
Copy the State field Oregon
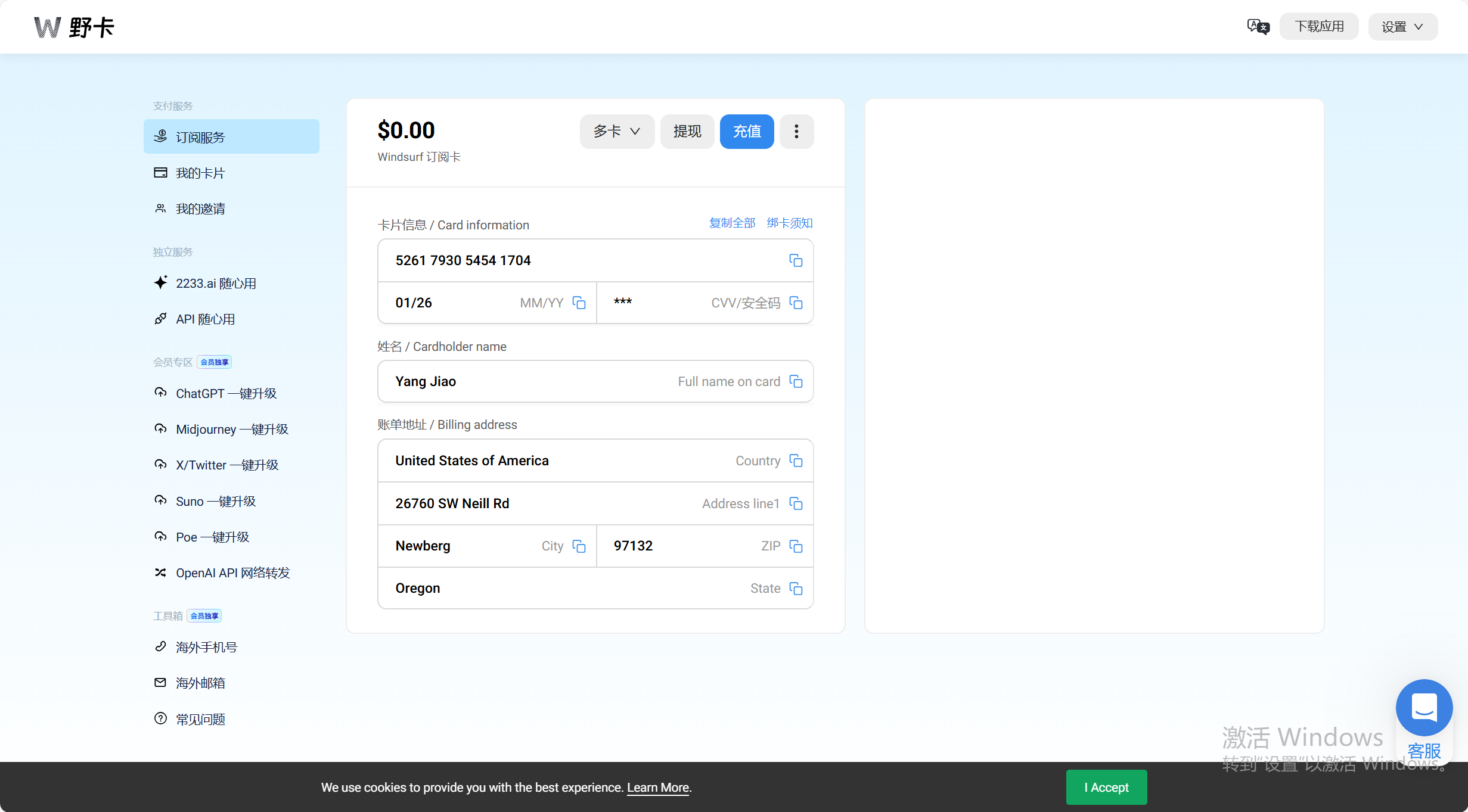[x=796, y=589]
